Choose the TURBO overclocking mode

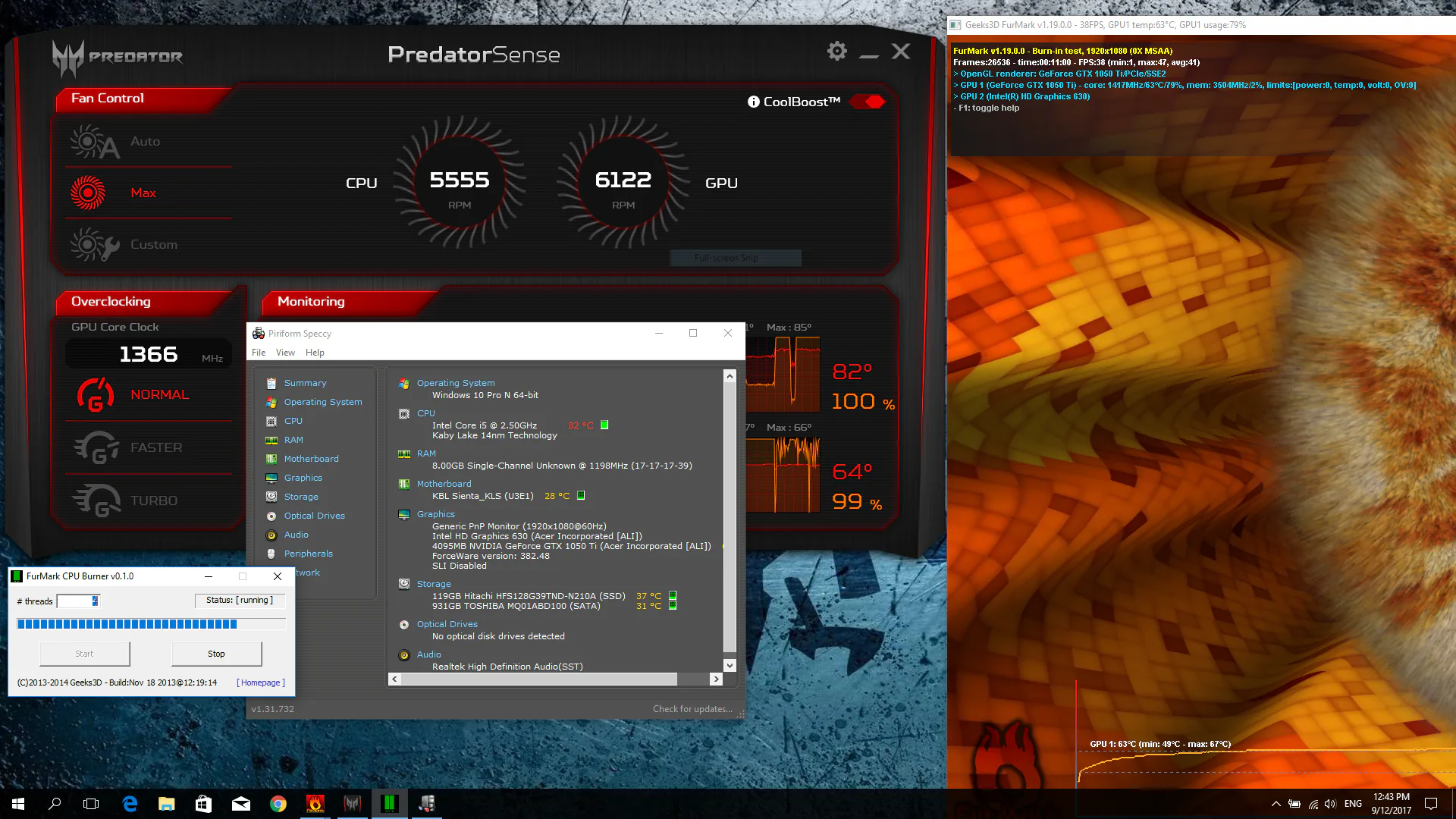tap(154, 500)
